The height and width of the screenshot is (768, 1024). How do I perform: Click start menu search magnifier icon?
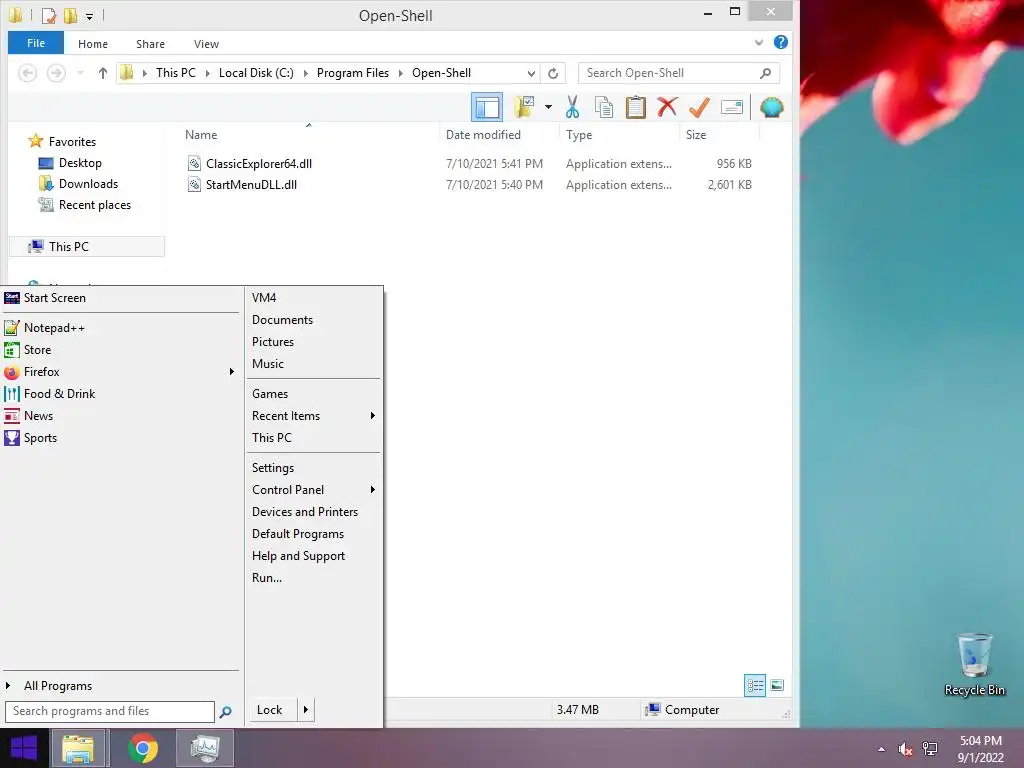pos(225,712)
